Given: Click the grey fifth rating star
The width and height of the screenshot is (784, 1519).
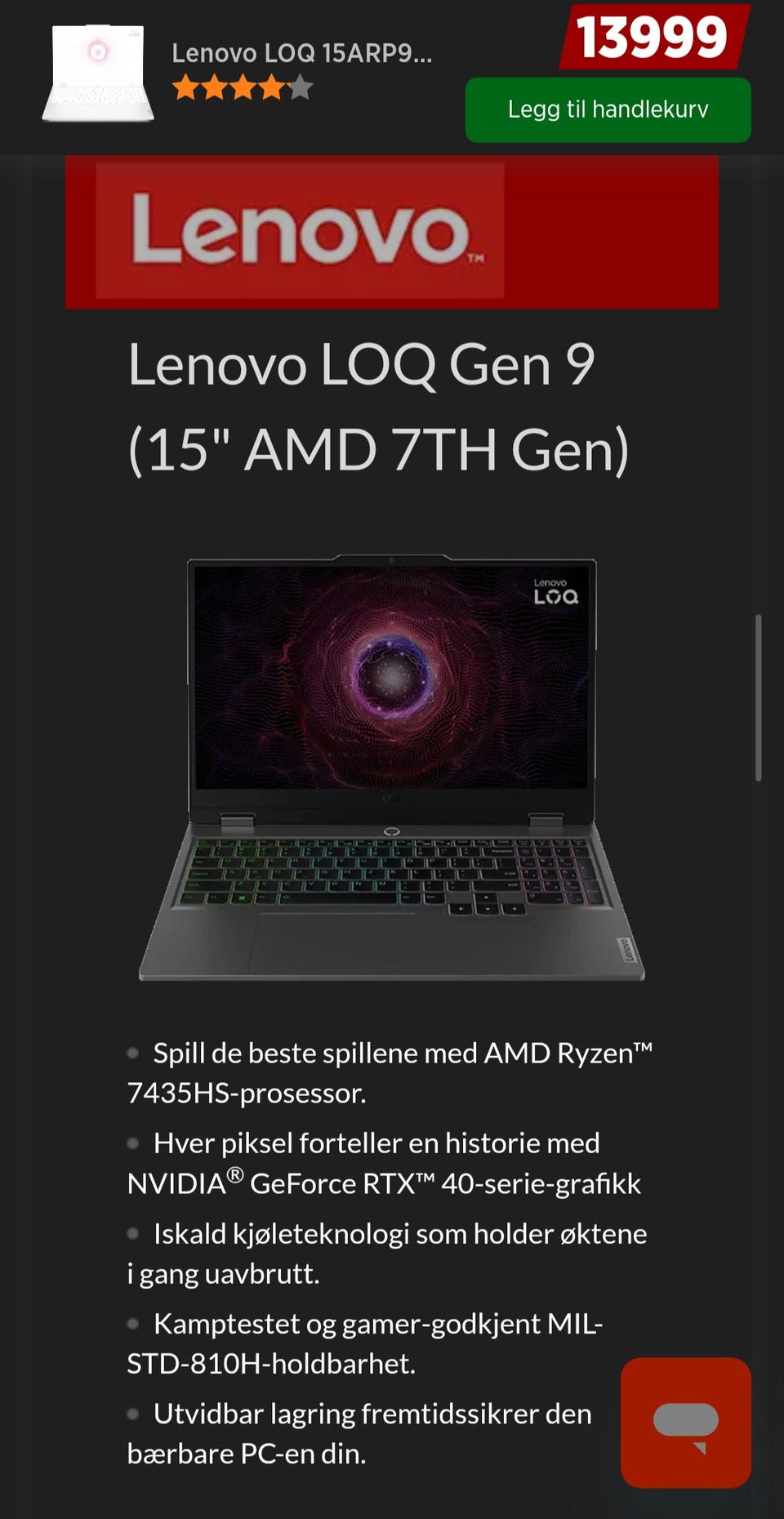Looking at the screenshot, I should tap(300, 87).
